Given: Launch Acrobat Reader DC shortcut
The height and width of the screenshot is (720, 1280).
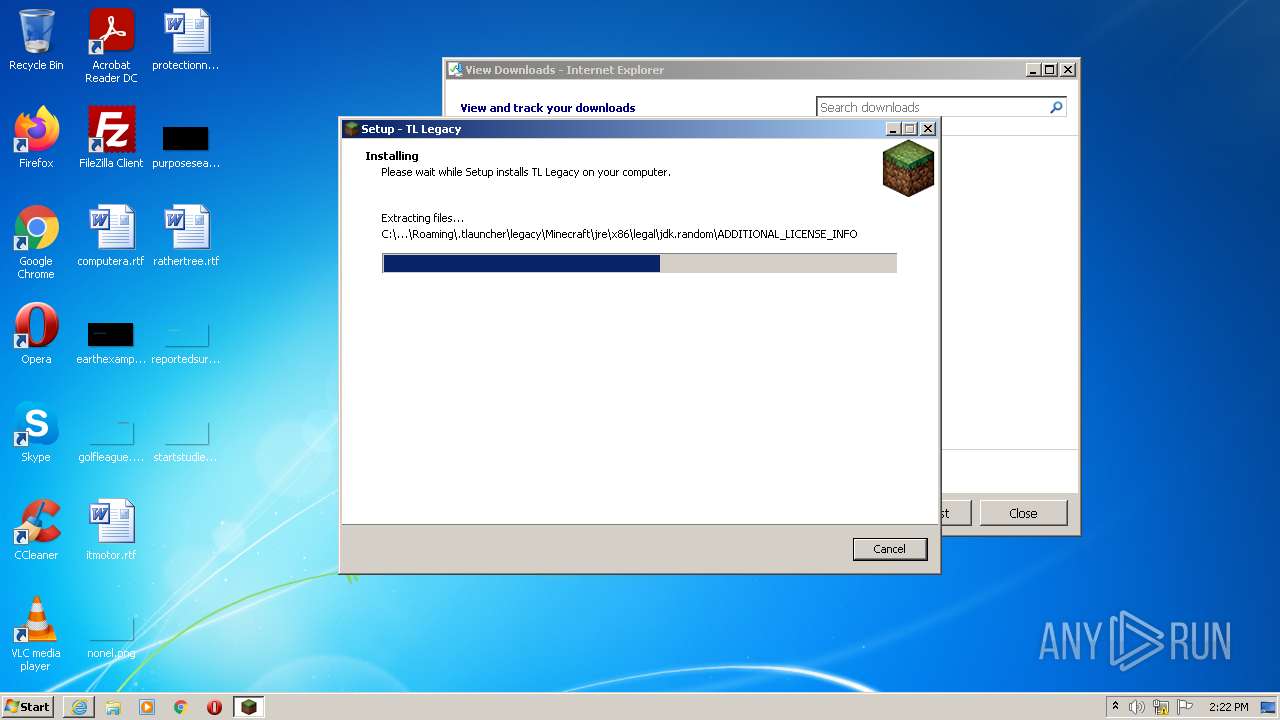Looking at the screenshot, I should (111, 46).
